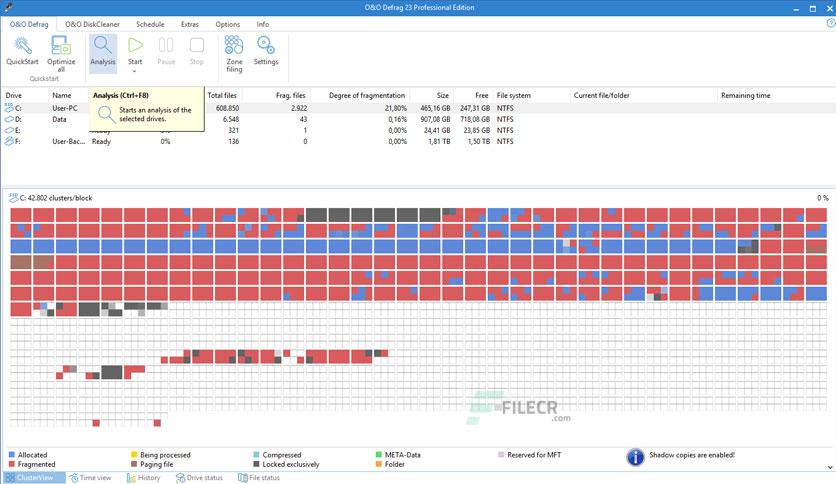Switch to History tab
836x484 pixels.
click(143, 478)
